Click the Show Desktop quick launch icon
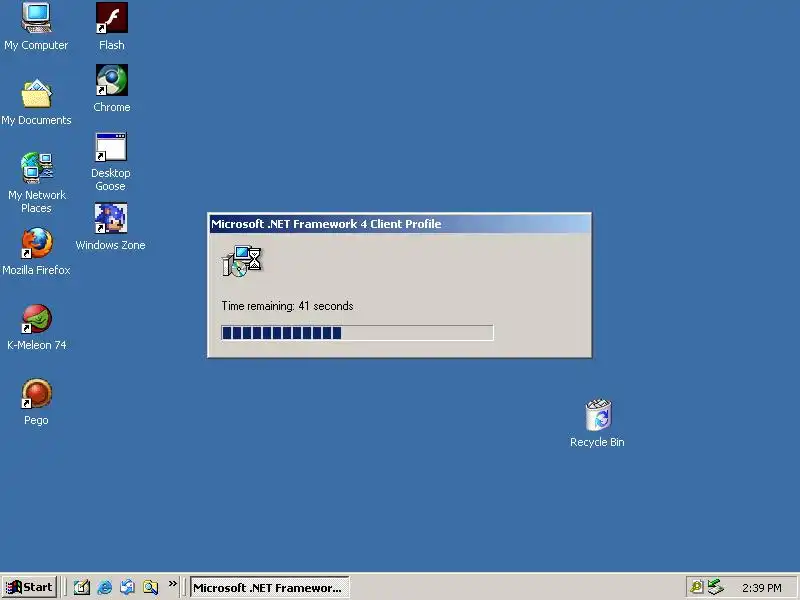Viewport: 800px width, 600px height. tap(82, 587)
